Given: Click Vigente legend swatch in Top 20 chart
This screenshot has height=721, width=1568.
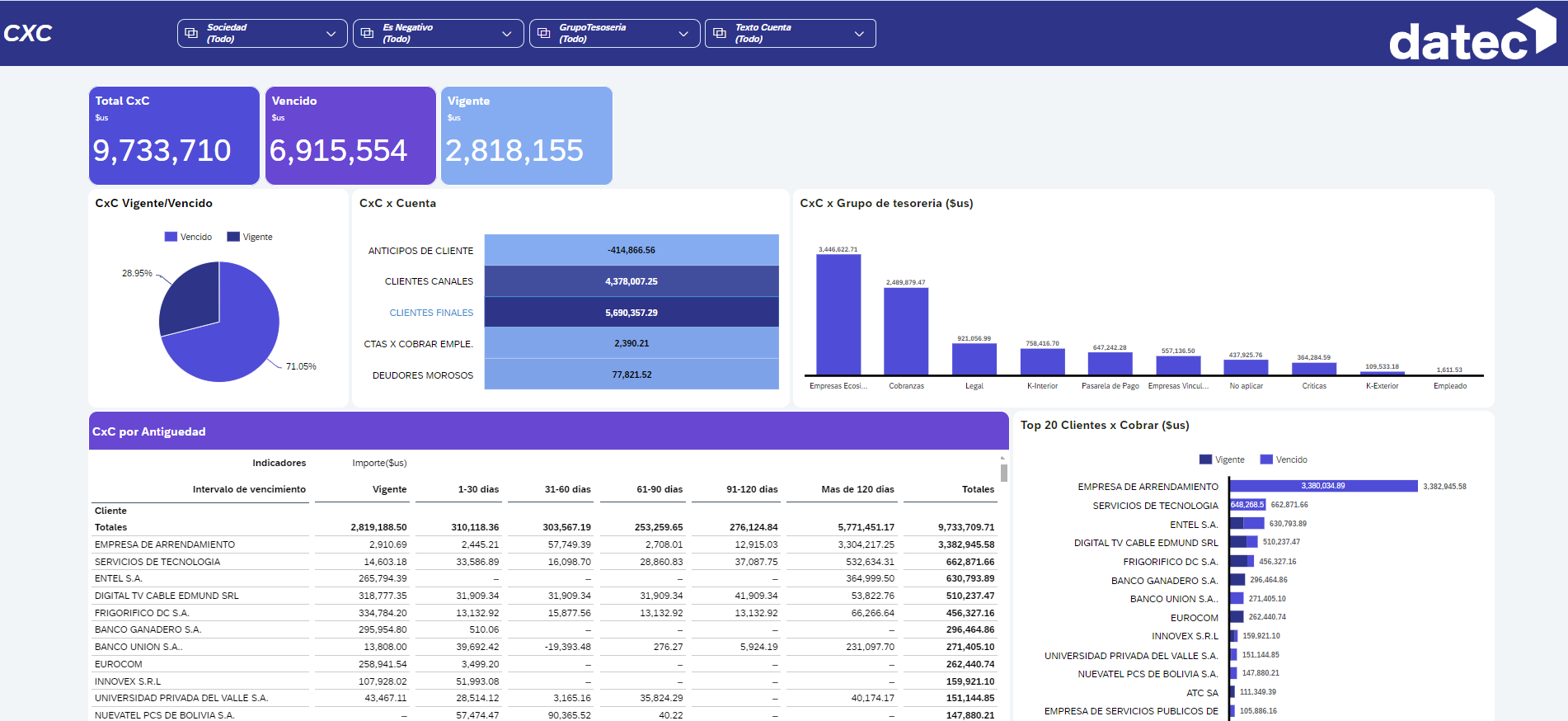Looking at the screenshot, I should click(x=1205, y=459).
